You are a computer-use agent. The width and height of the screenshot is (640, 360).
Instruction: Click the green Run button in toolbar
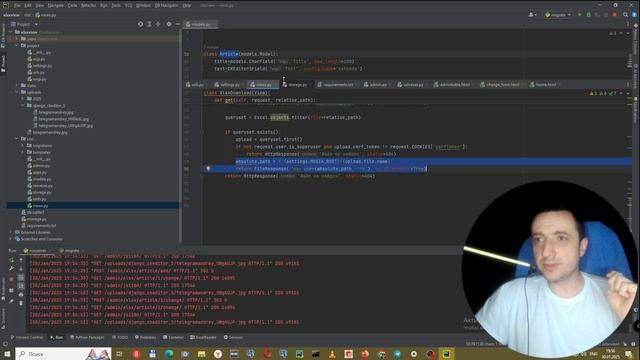[x=579, y=15]
